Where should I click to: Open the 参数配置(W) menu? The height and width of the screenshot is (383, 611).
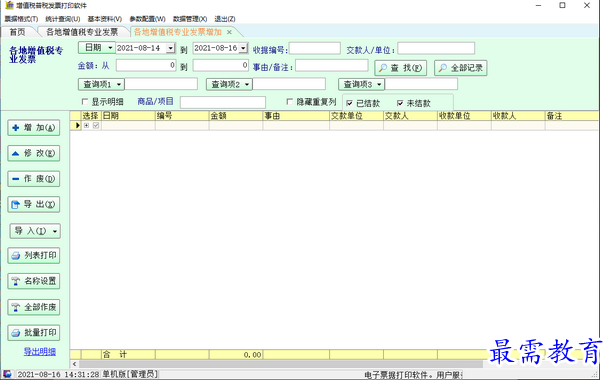(x=147, y=19)
